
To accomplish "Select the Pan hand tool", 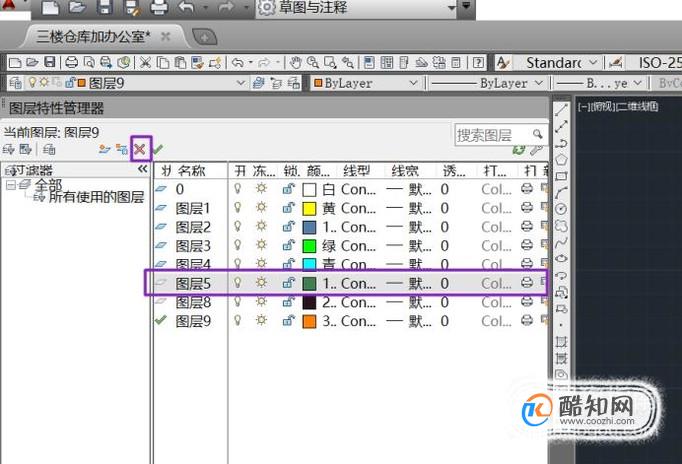I will [x=296, y=63].
